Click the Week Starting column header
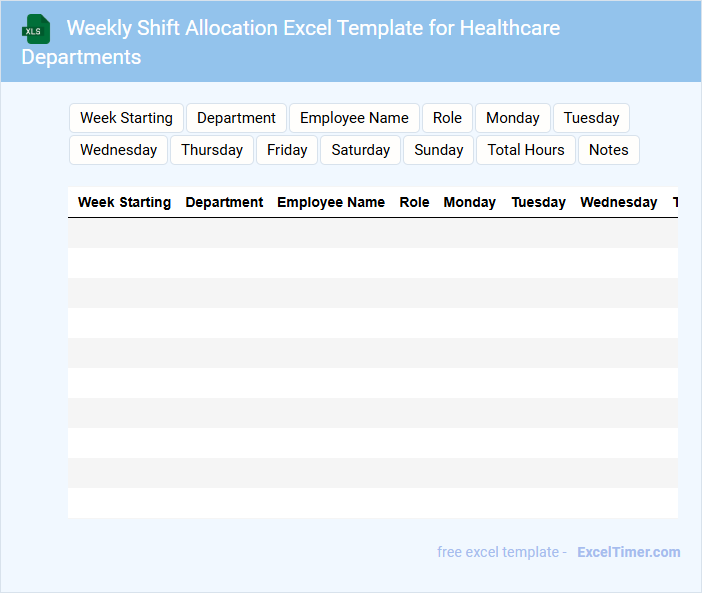702x593 pixels. click(x=124, y=202)
